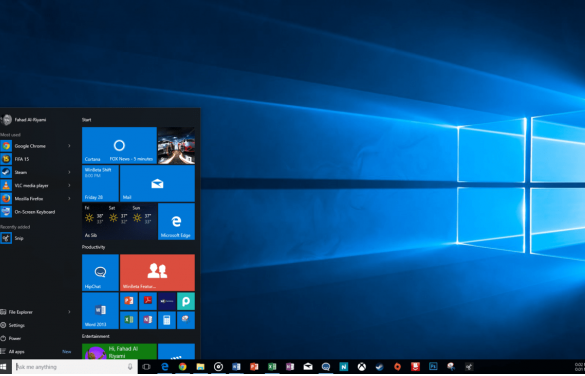Open File Explorer from the taskbar
The image size is (585, 376).
pyautogui.click(x=200, y=367)
